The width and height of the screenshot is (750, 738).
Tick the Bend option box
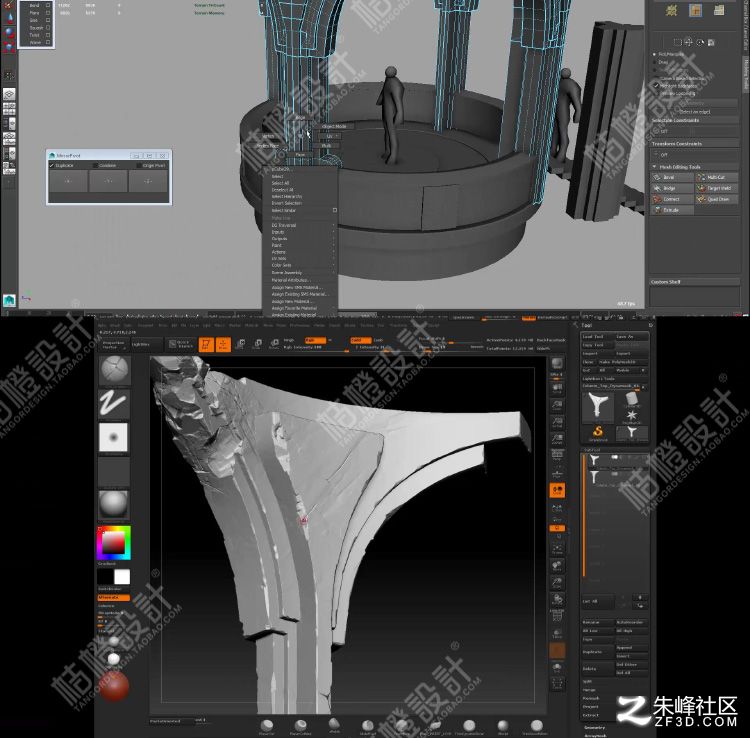point(48,5)
